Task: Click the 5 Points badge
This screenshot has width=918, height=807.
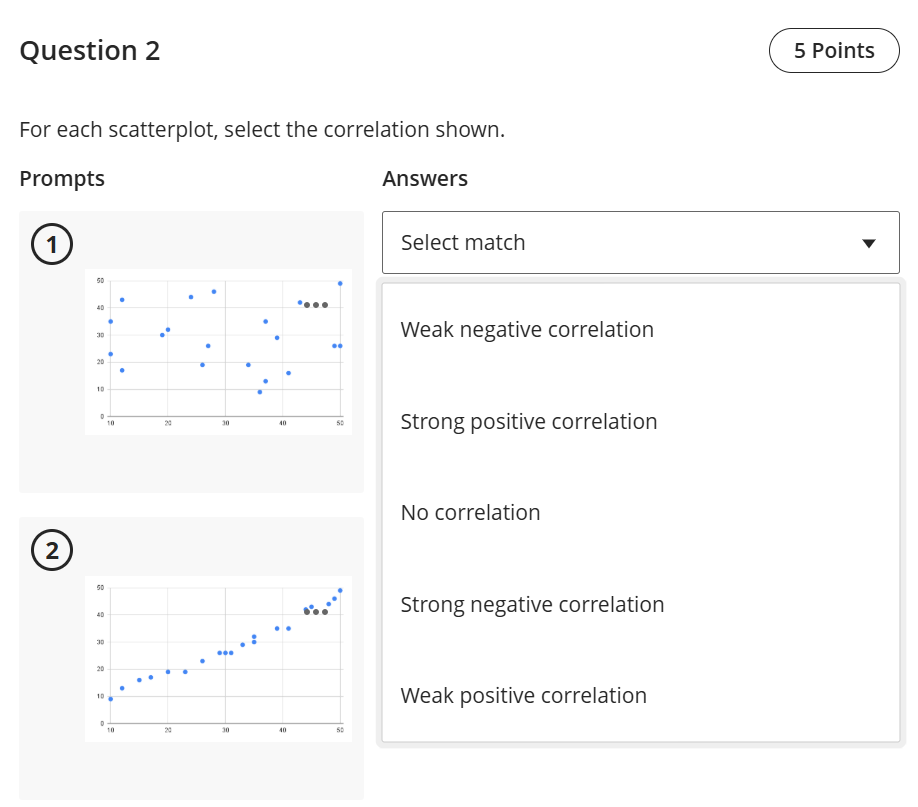Action: (x=834, y=51)
